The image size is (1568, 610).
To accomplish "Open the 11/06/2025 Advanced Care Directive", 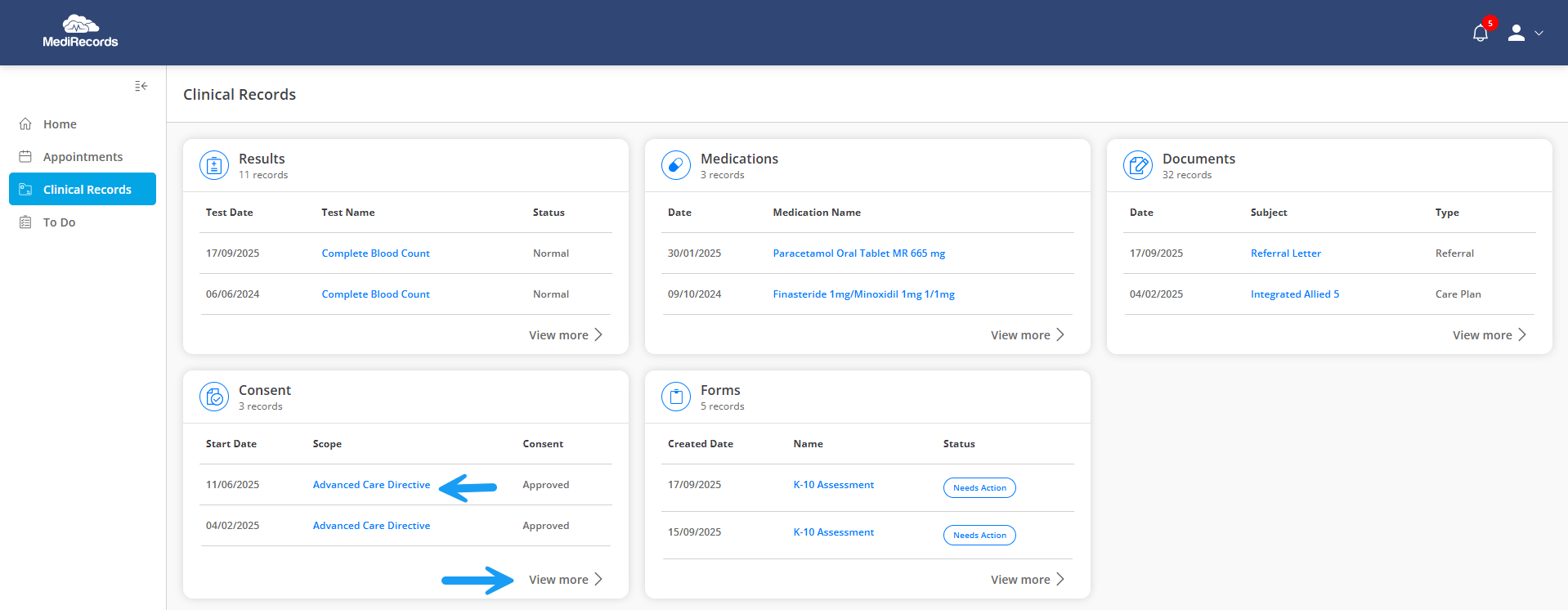I will 371,485.
